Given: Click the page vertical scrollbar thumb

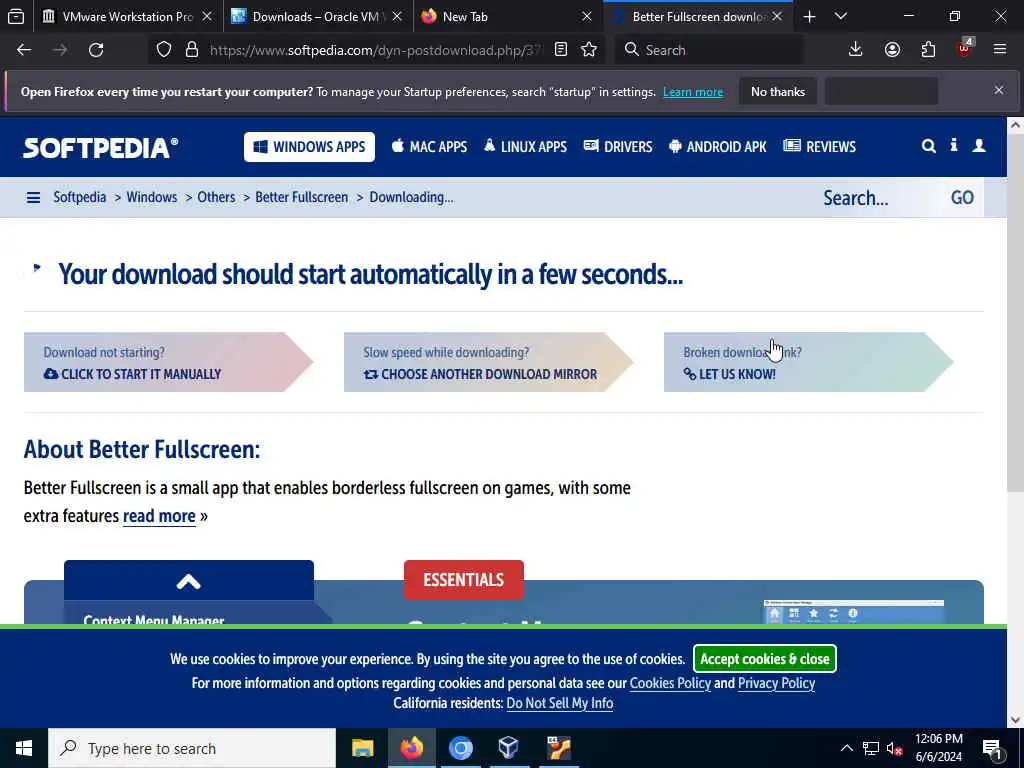Looking at the screenshot, I should tap(1015, 313).
